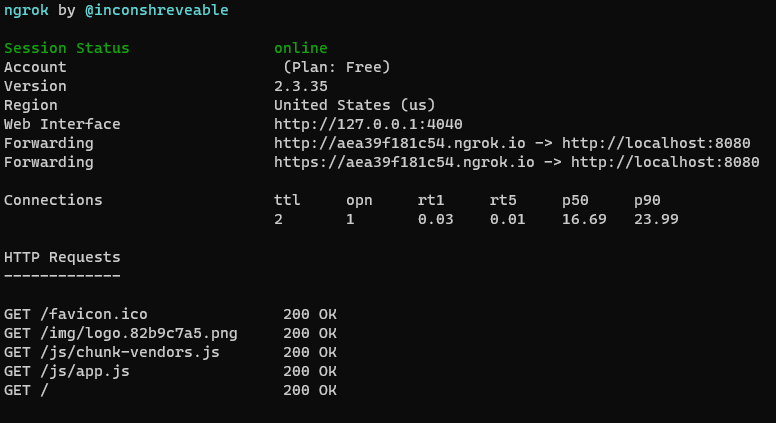The height and width of the screenshot is (423, 776).
Task: Click the p50 value 16.69
Action: [584, 219]
